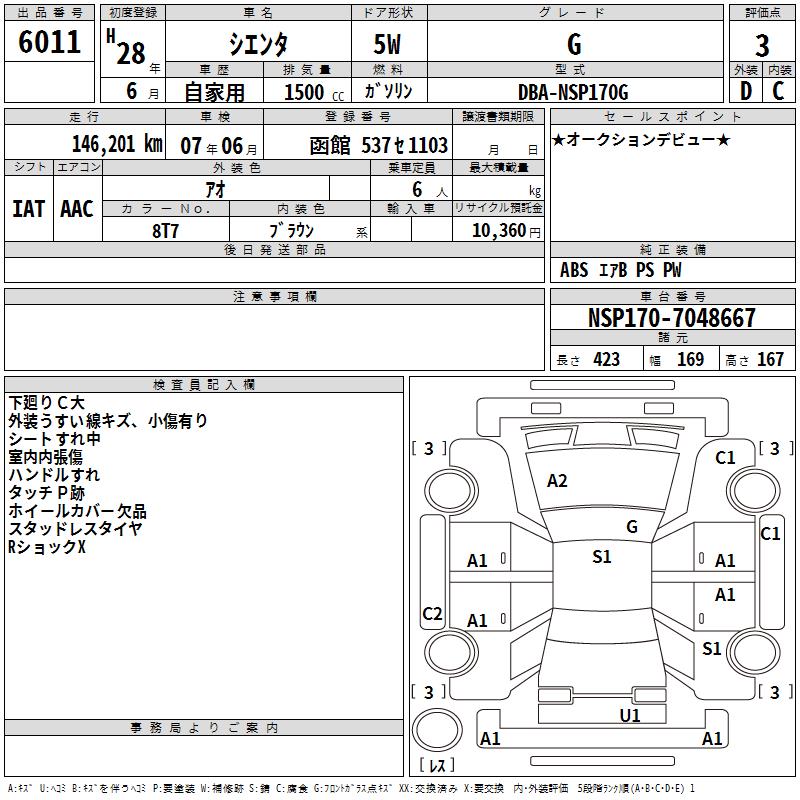The width and height of the screenshot is (800, 800).
Task: Click fuel type ガソリン
Action: click(x=388, y=91)
